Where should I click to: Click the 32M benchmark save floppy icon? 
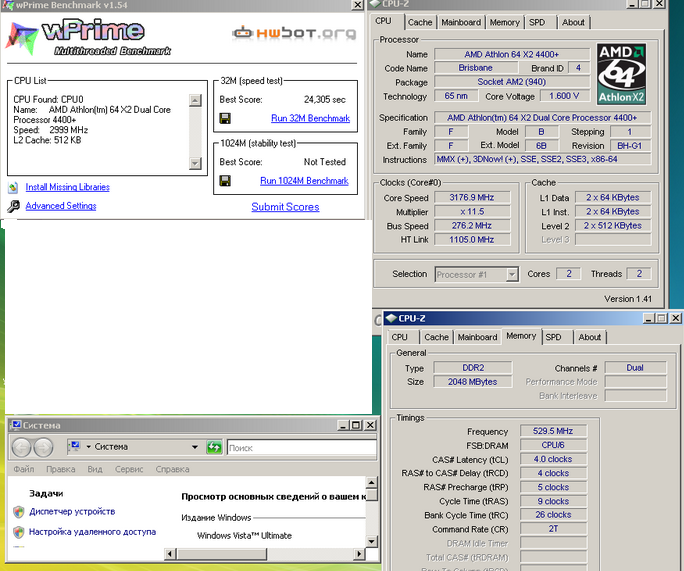[x=225, y=118]
